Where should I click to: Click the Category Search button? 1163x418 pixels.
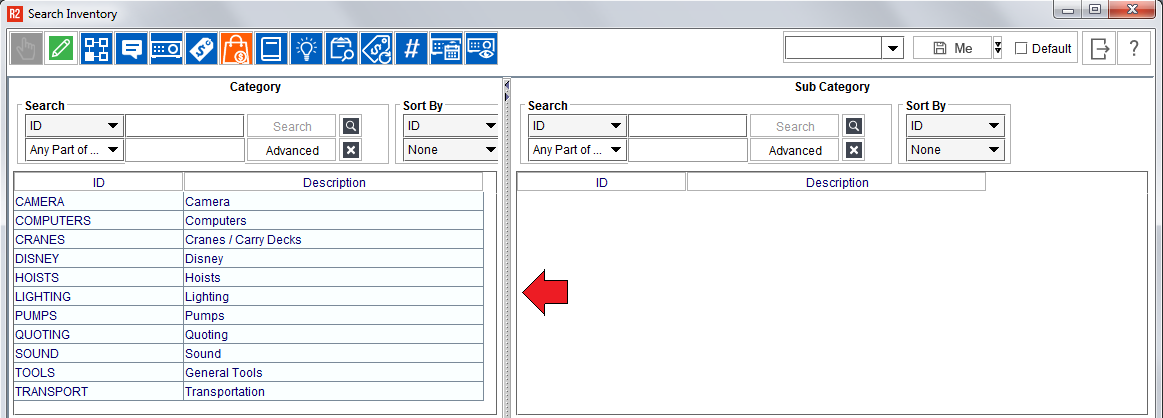coord(292,126)
